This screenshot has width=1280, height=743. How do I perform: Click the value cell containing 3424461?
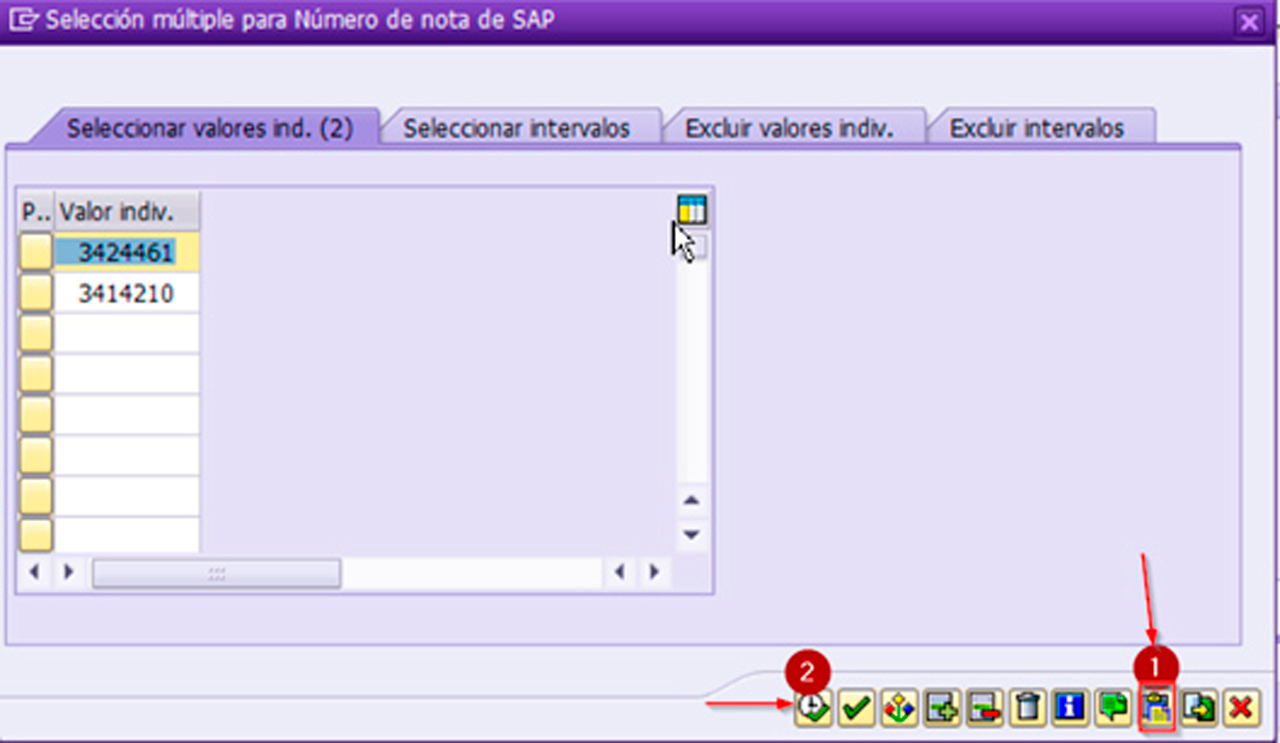click(126, 252)
